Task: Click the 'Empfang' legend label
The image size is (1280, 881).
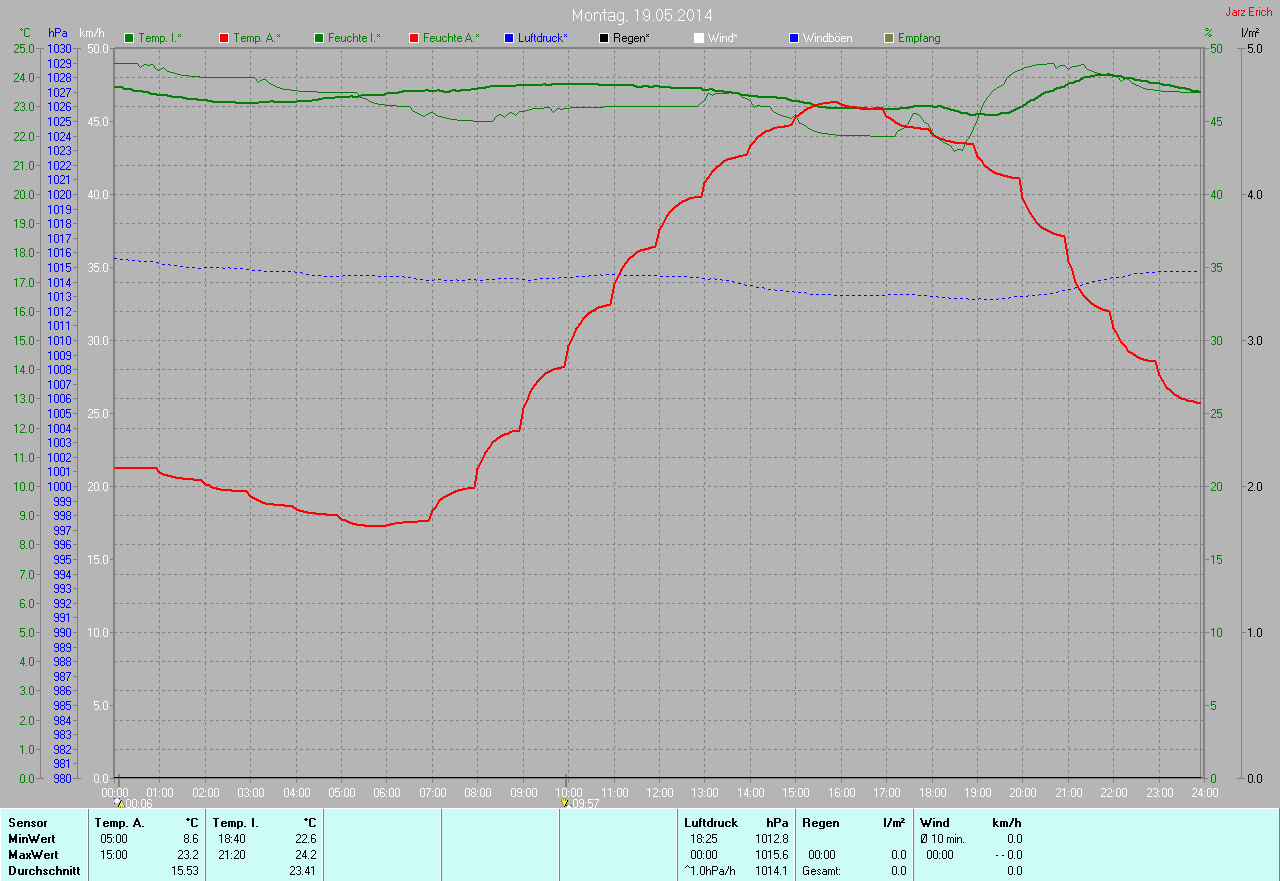Action: point(920,38)
